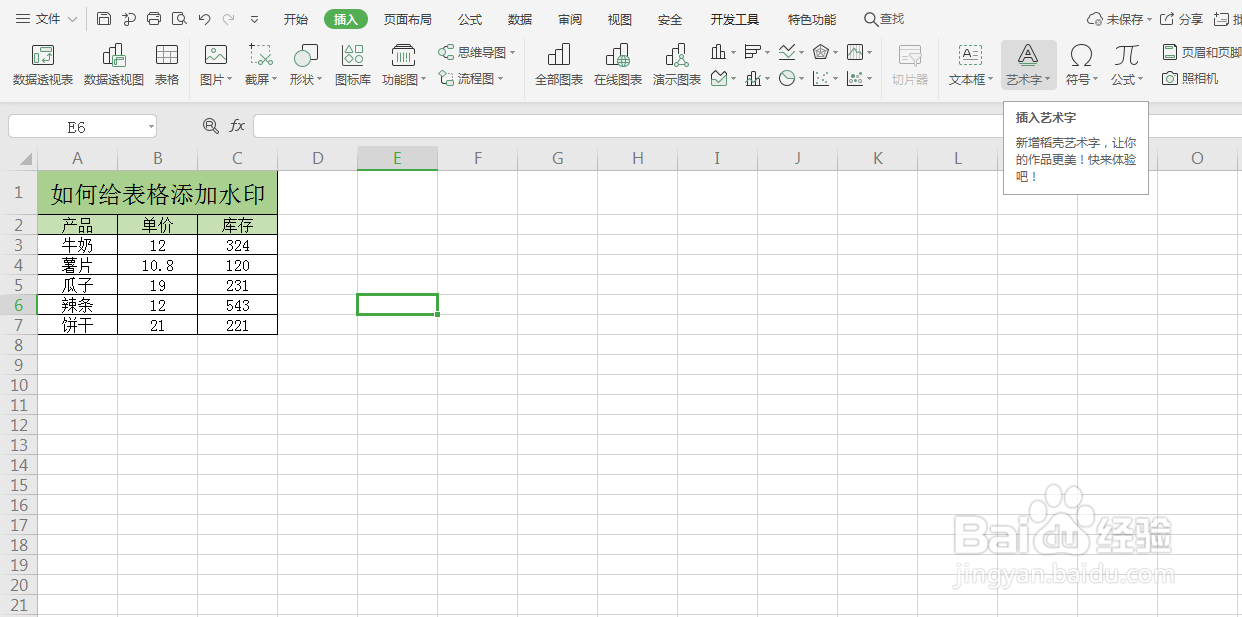Select cell containing 牛奶
This screenshot has height=617, width=1242.
tap(77, 245)
